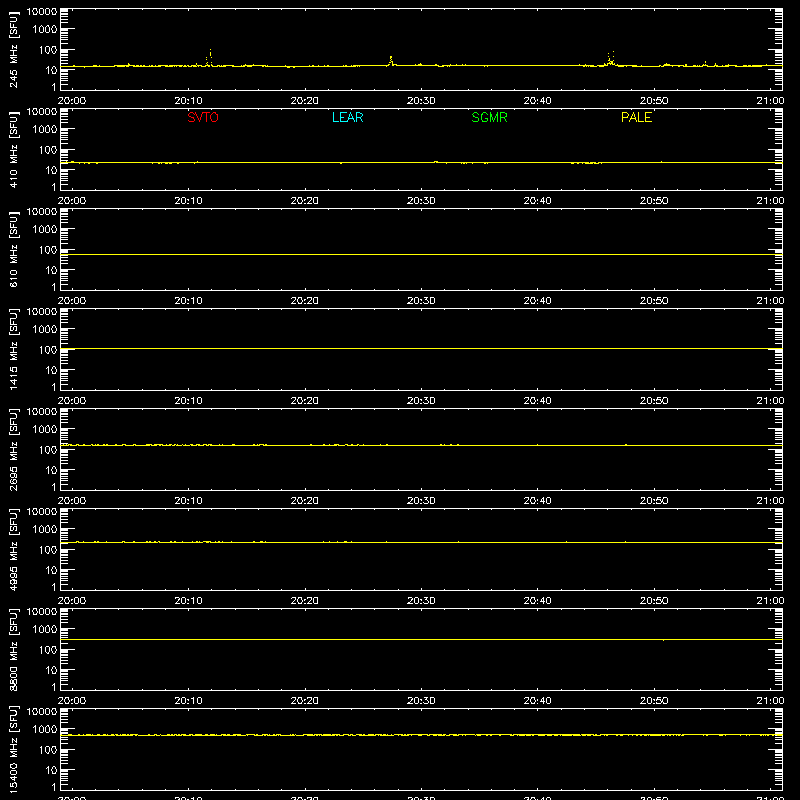Click the 245 MHz burst spike near 20:12

point(209,58)
